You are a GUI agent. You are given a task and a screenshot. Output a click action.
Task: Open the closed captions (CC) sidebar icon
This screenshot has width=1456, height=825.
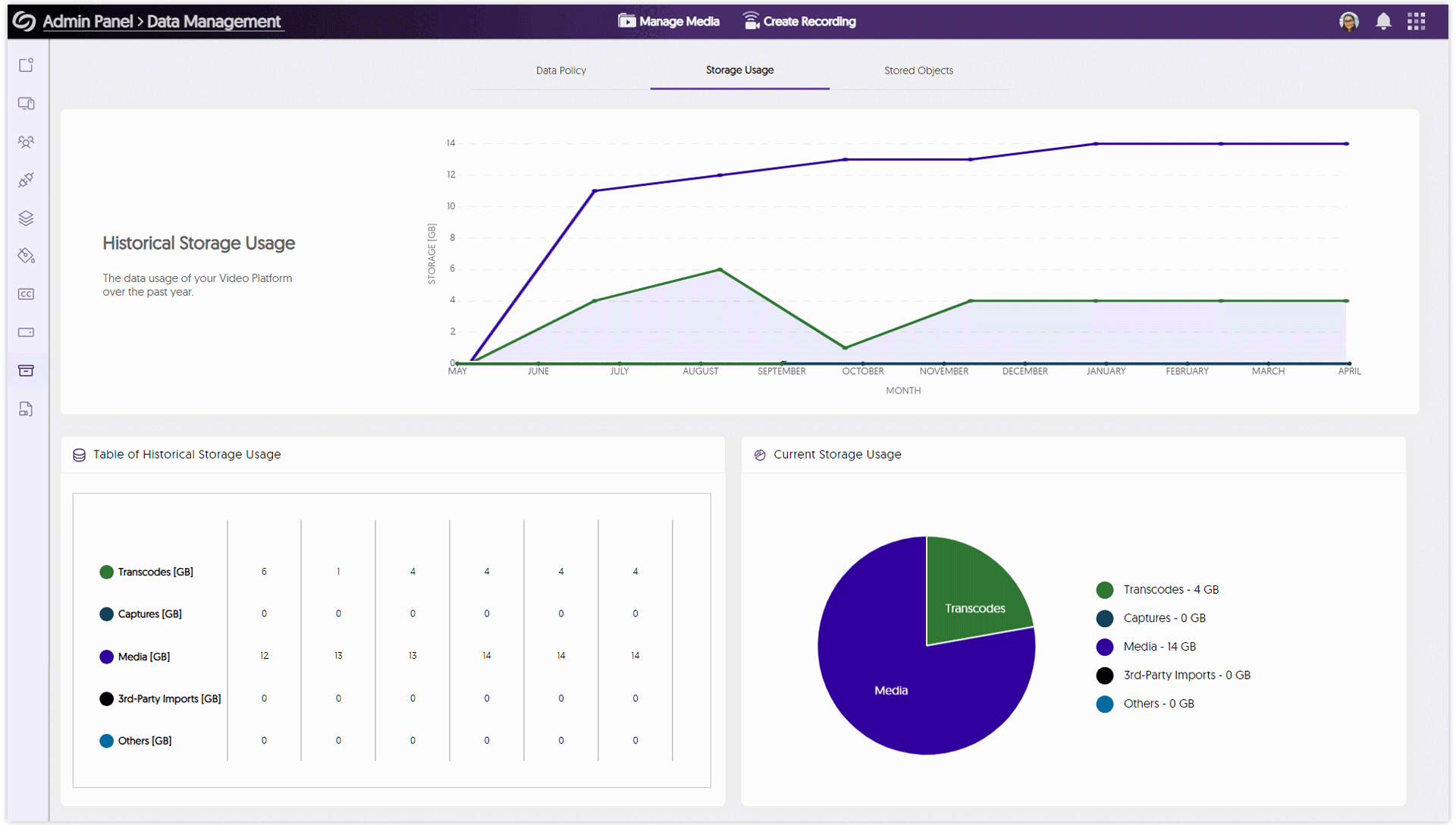pyautogui.click(x=26, y=294)
